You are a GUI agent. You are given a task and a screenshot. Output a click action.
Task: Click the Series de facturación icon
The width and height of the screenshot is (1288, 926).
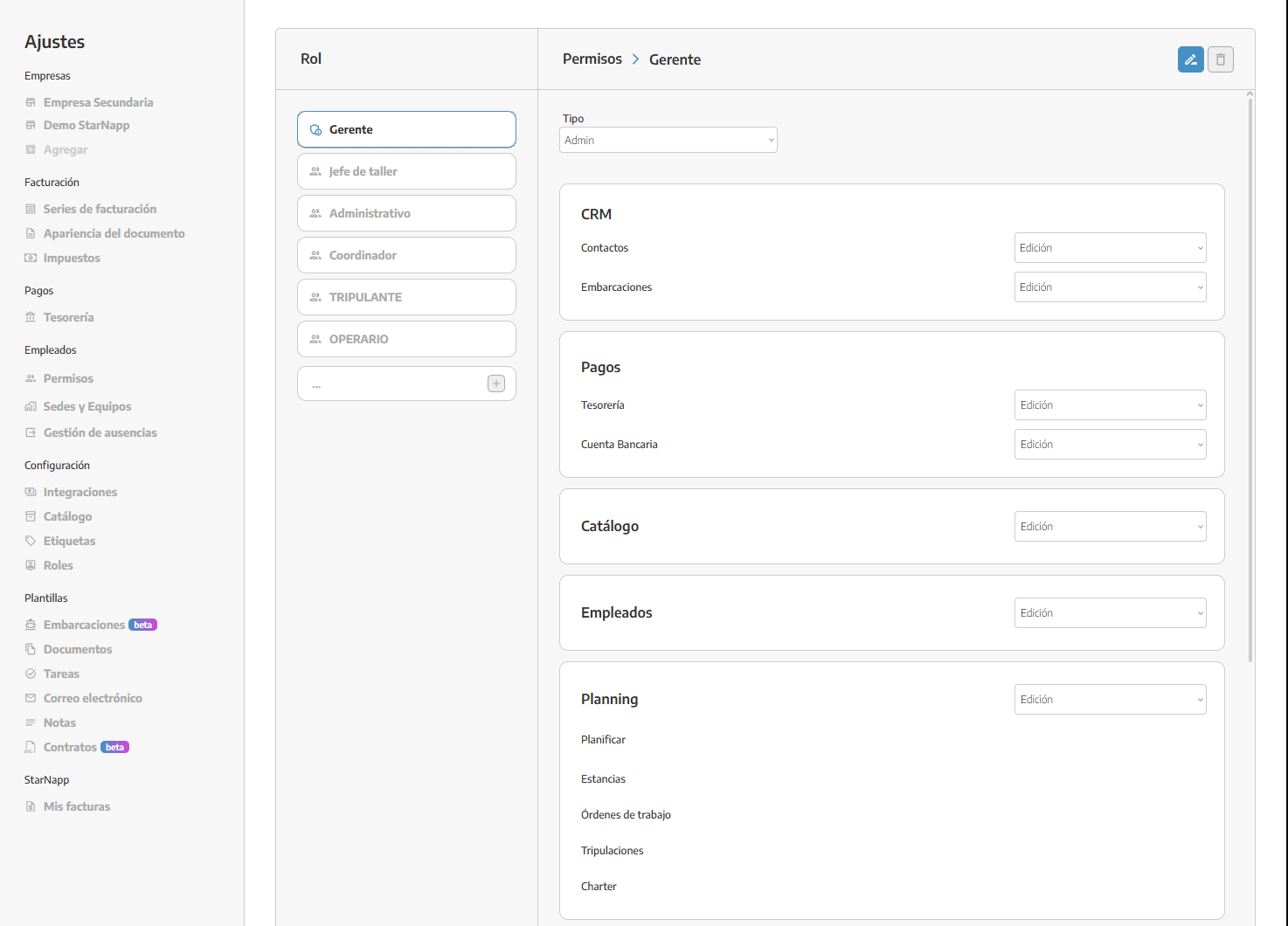31,209
